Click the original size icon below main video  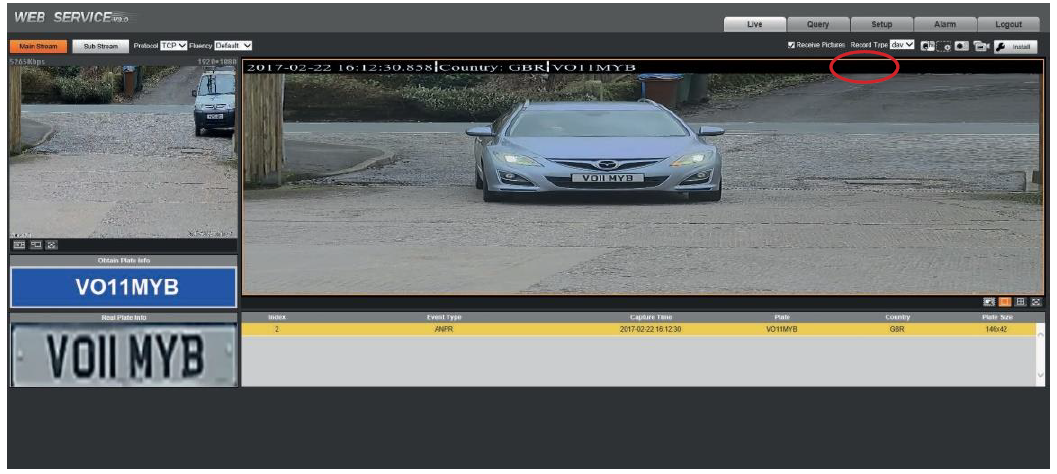click(990, 302)
